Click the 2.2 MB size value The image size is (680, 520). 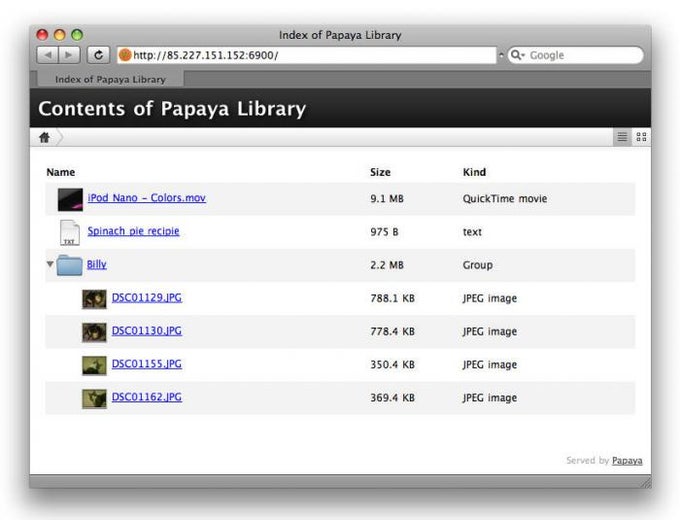tap(387, 265)
